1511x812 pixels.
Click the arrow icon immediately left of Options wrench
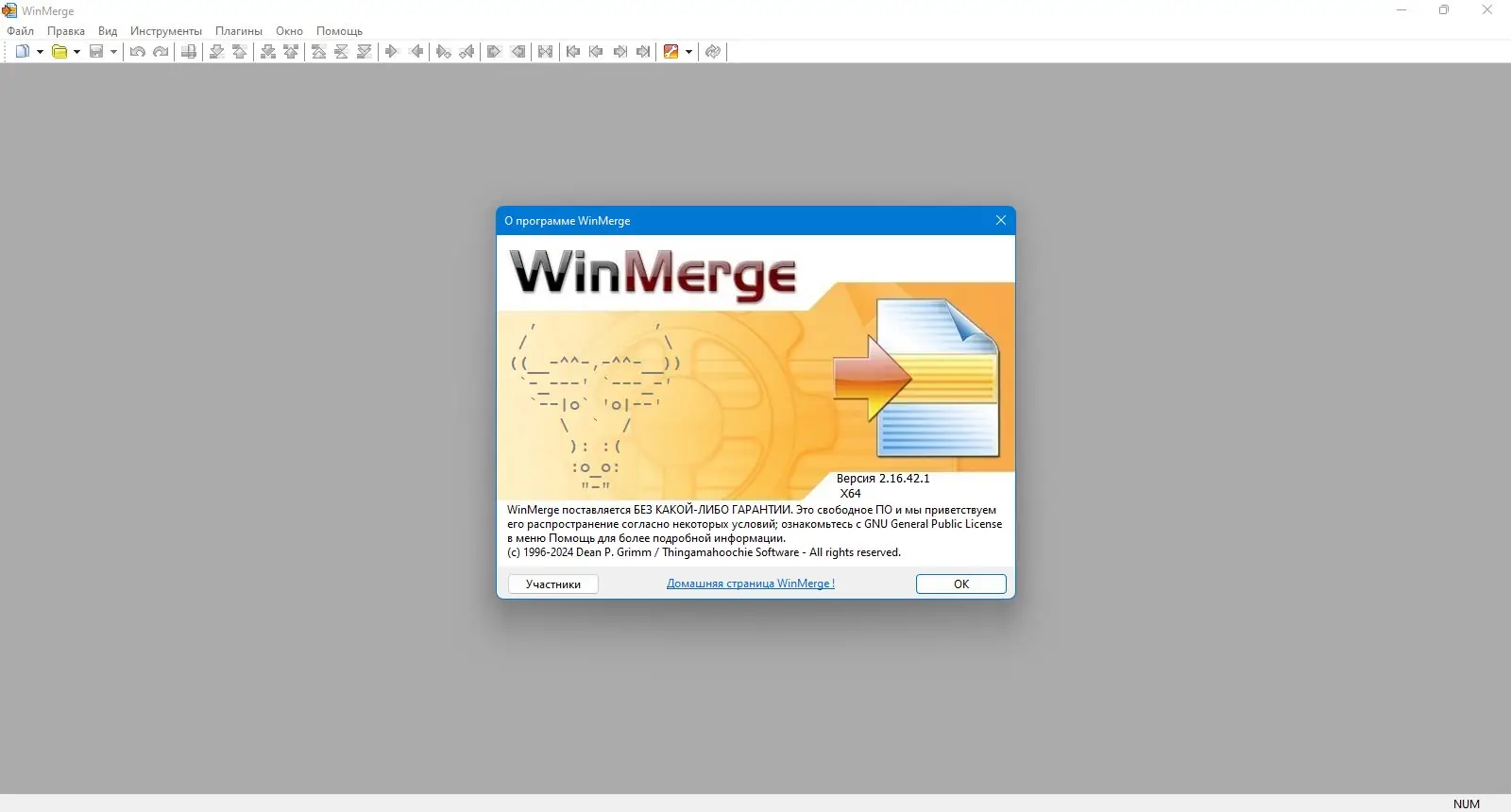643,52
